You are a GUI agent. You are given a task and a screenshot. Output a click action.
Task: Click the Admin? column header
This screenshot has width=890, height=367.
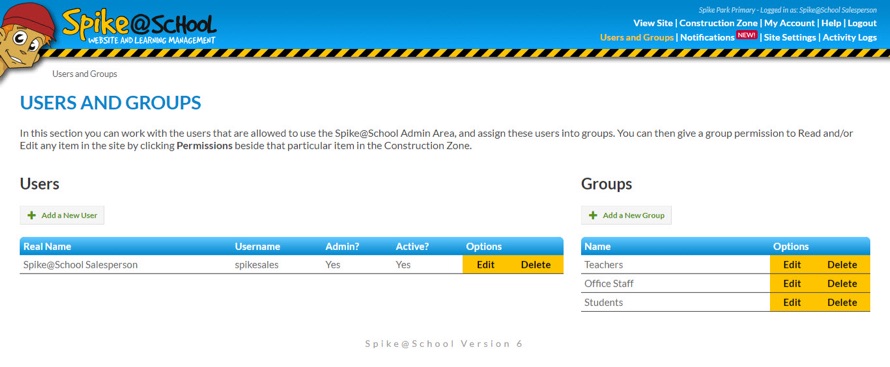pos(342,247)
